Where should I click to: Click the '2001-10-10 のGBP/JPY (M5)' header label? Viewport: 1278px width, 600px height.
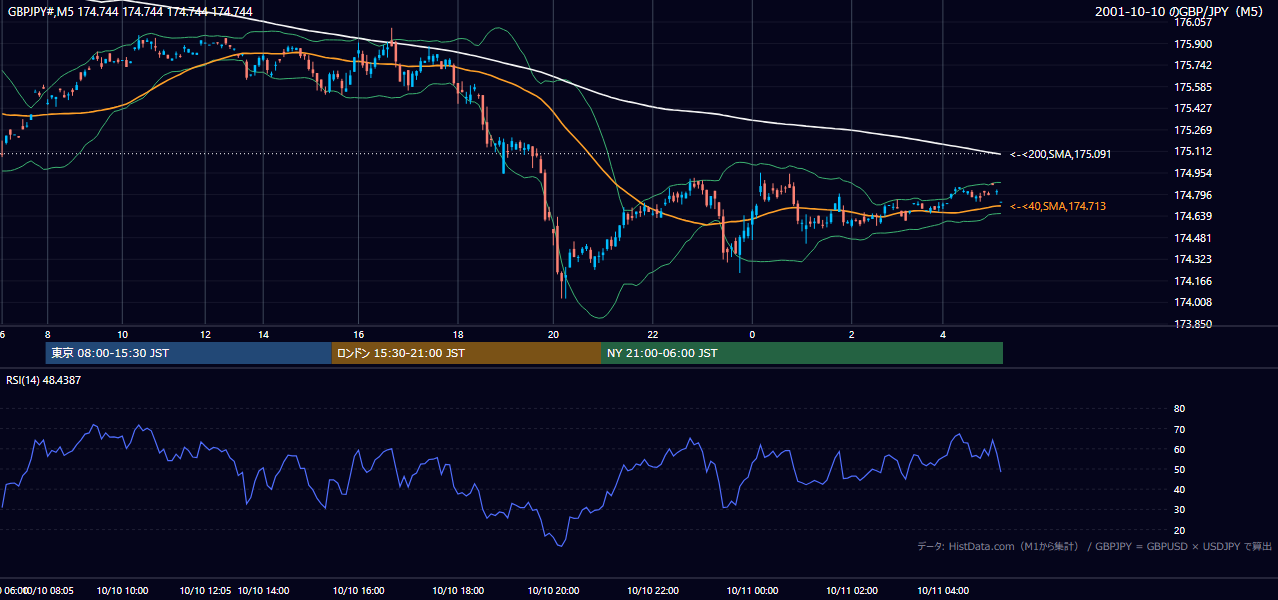(x=1181, y=12)
